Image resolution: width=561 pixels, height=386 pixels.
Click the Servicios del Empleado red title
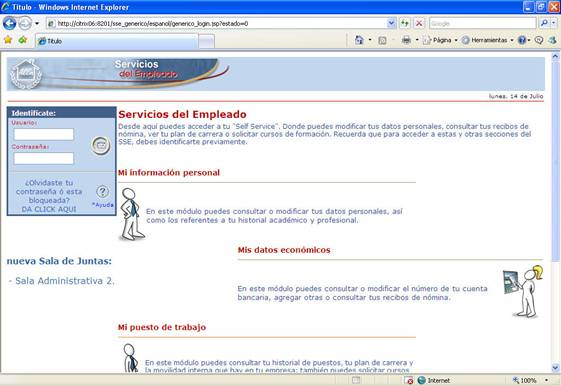182,114
